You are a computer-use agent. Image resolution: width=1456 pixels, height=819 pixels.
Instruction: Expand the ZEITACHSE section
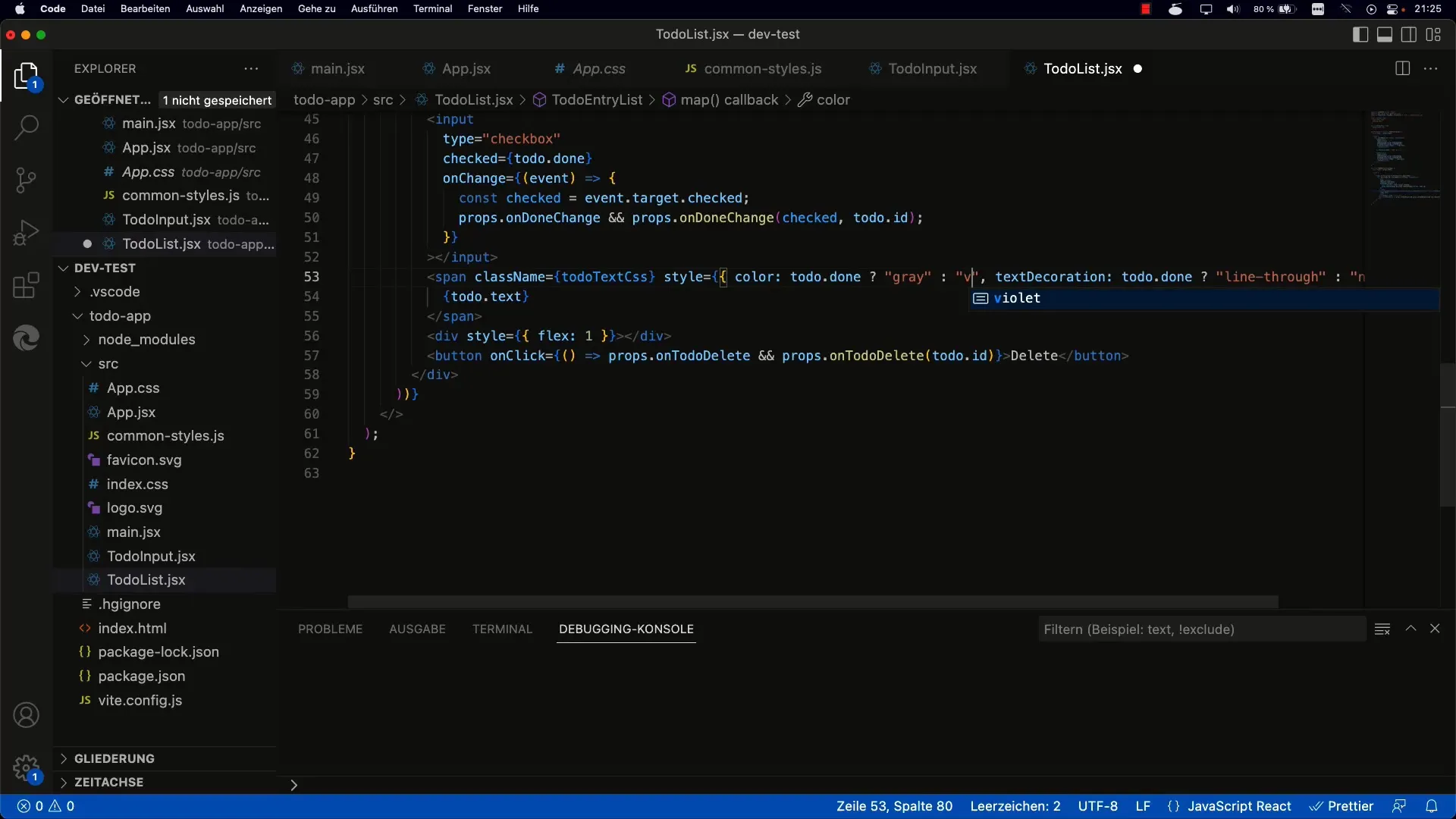point(64,782)
